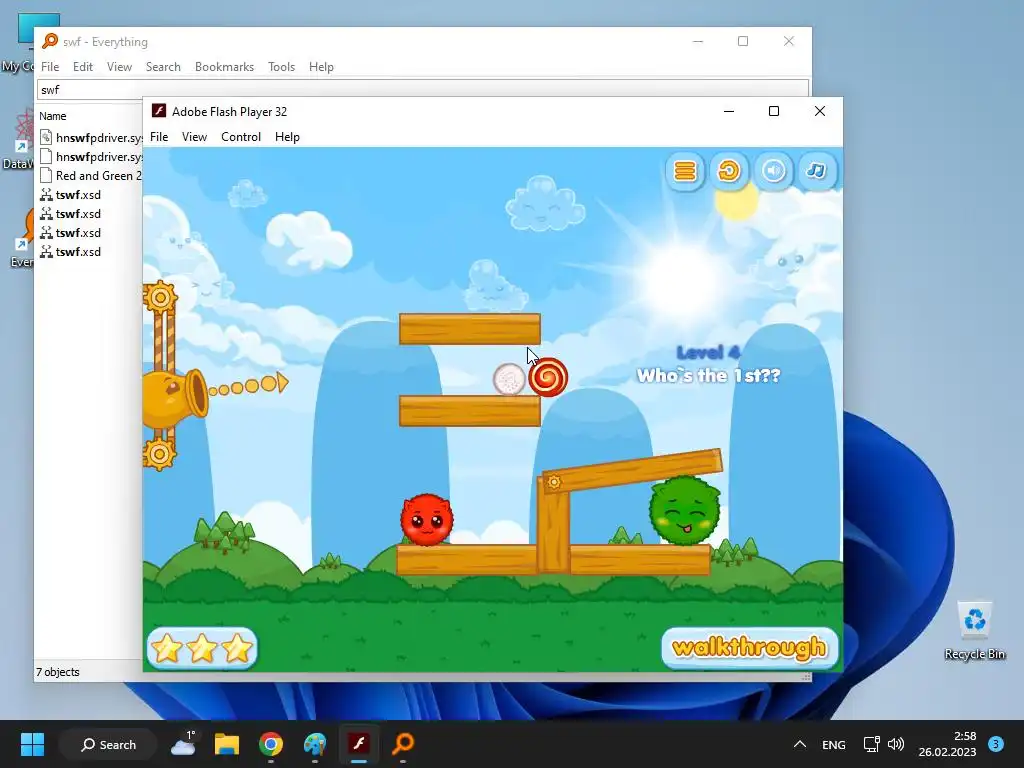
Task: Open the Edit menu in Everything window
Action: point(83,67)
